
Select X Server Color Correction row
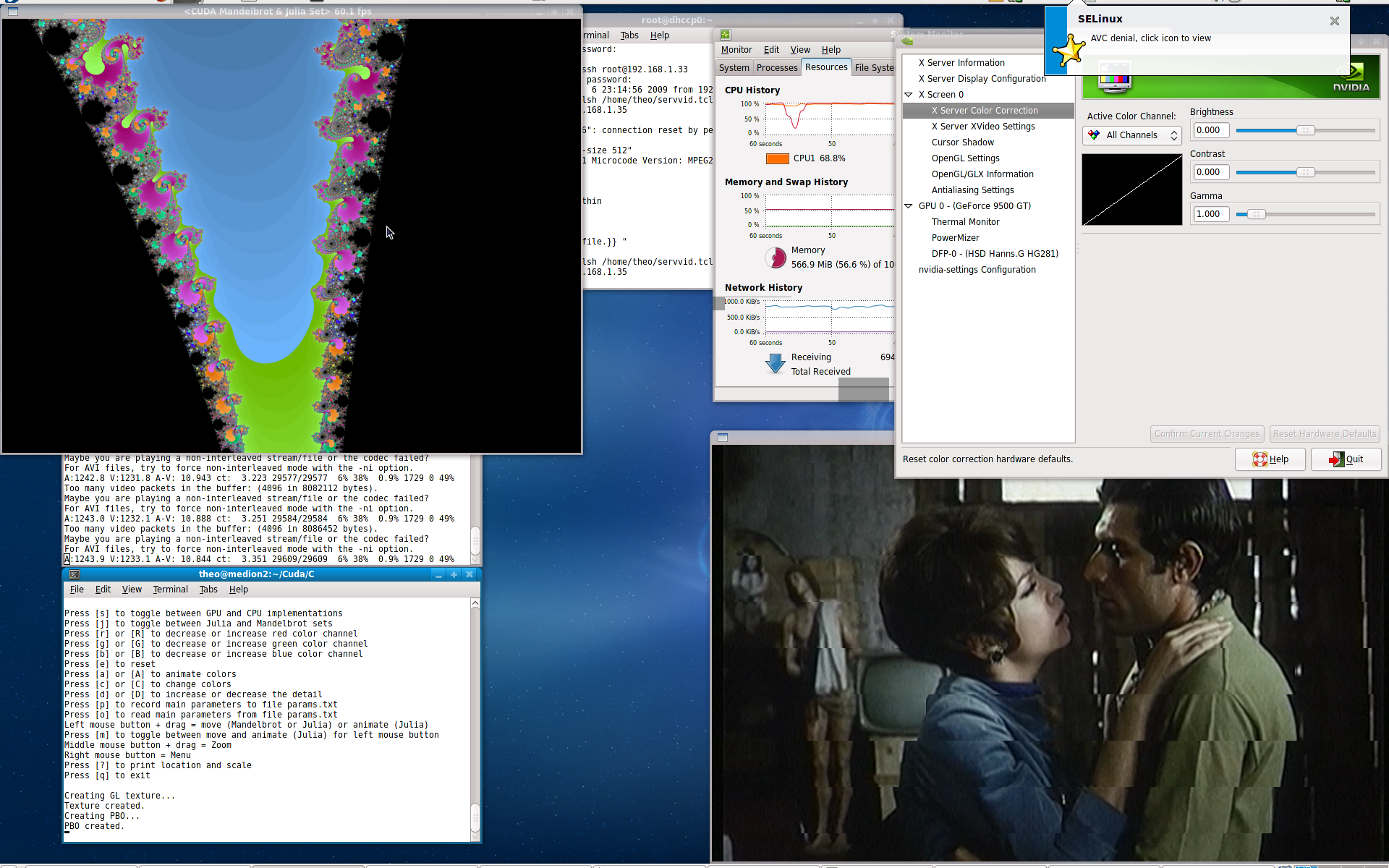(x=988, y=111)
